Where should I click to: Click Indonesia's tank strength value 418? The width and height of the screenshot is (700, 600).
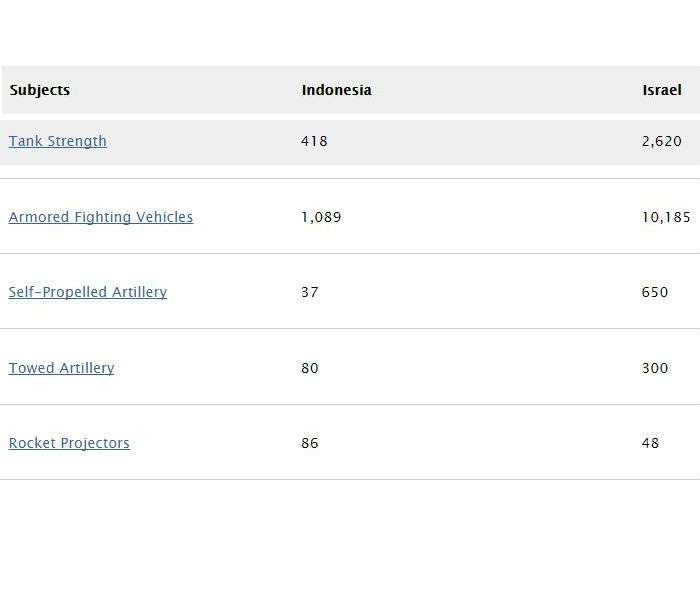(x=314, y=141)
